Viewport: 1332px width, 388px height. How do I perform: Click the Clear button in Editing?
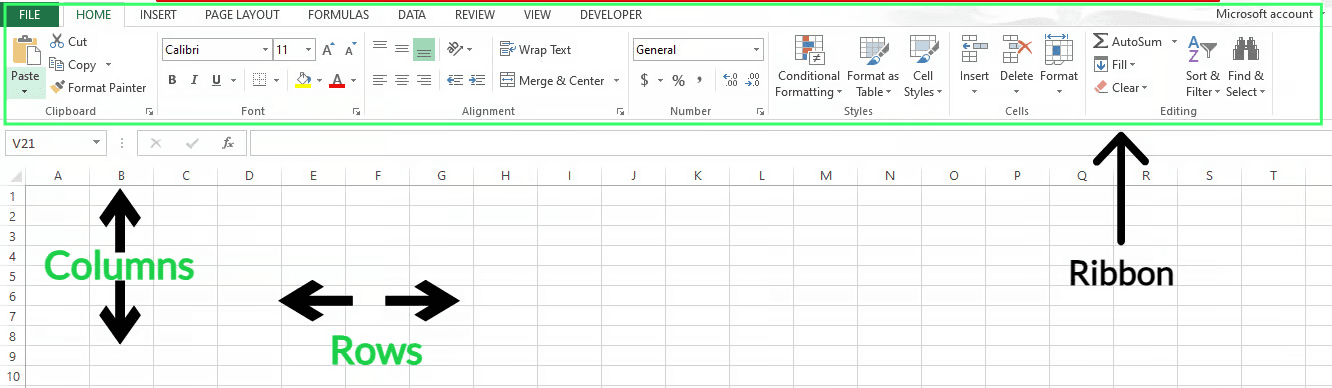1119,88
